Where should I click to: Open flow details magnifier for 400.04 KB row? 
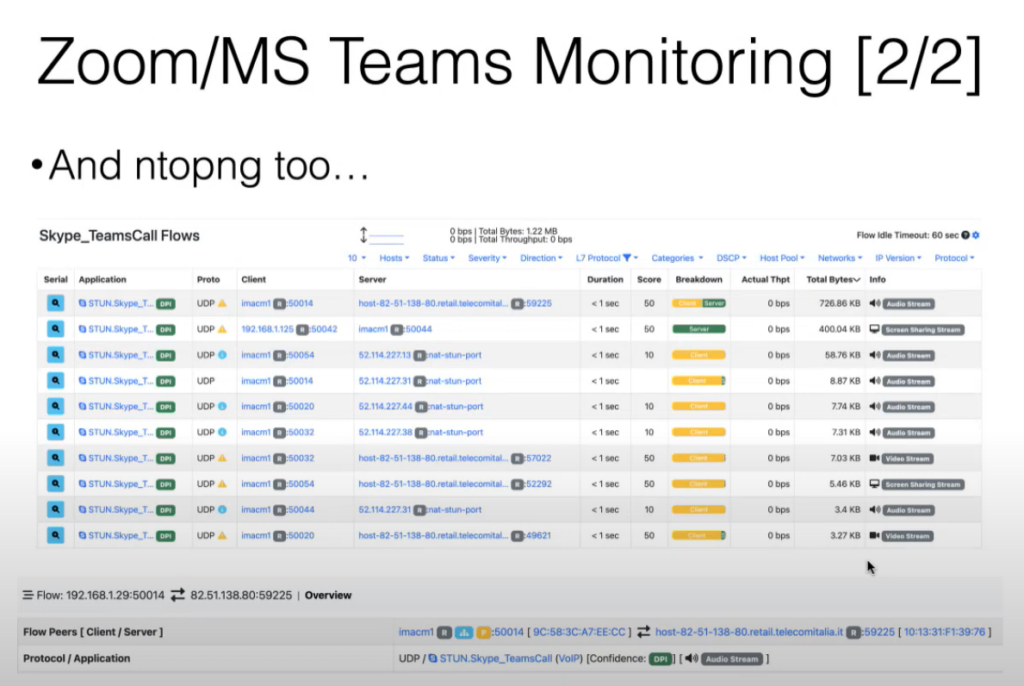56,329
